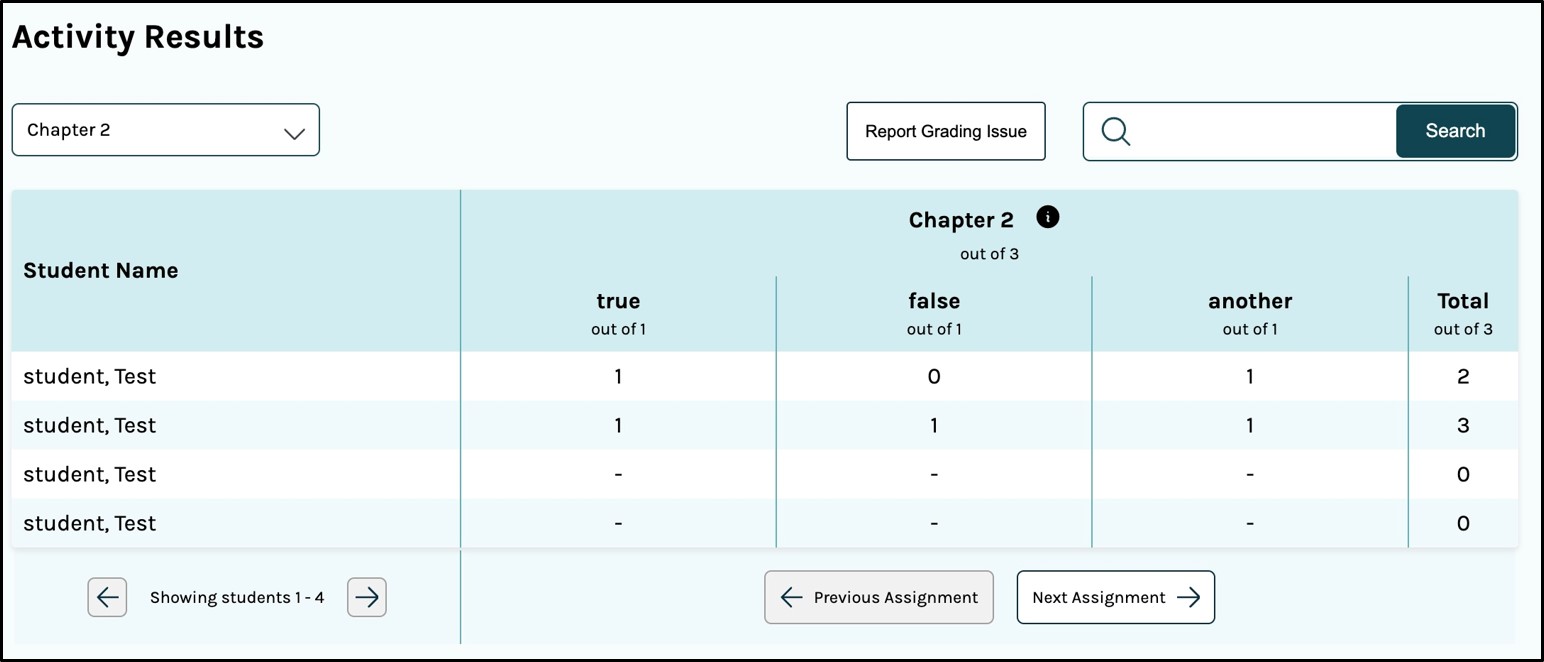The width and height of the screenshot is (1544, 662).
Task: Click the 'Showing students 1 - 4' label
Action: [237, 597]
